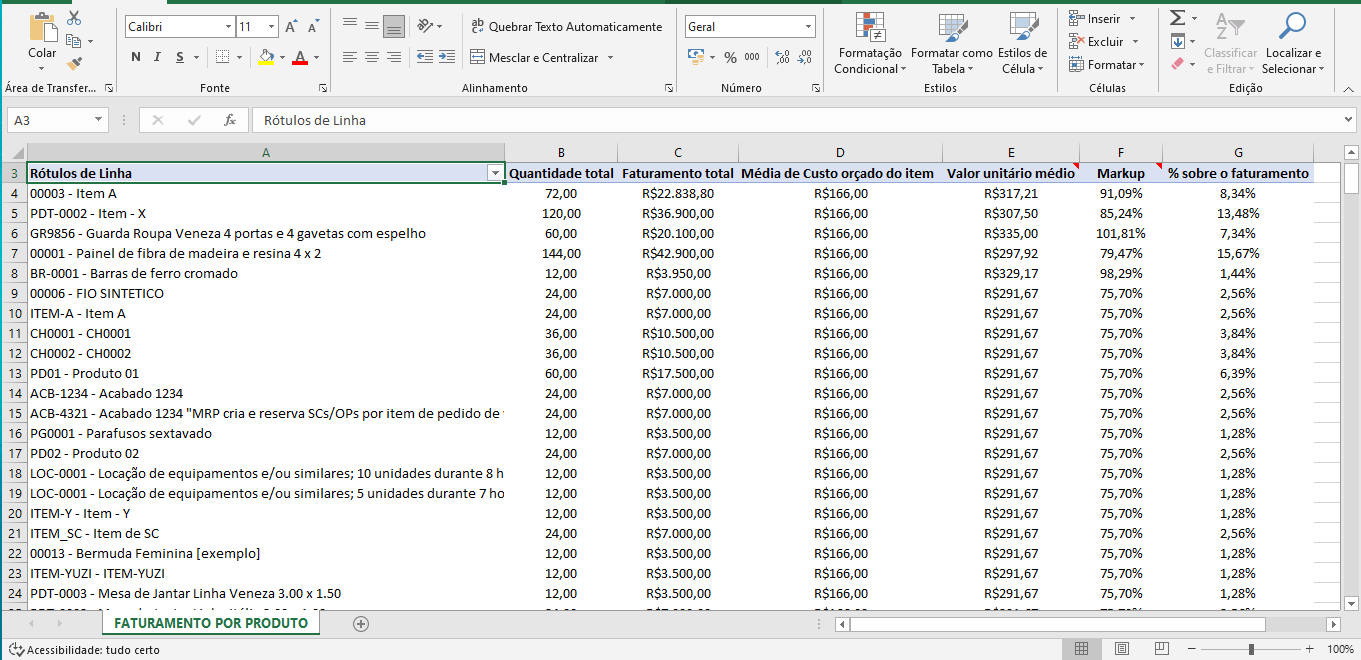Click the Cut scissors icon
The height and width of the screenshot is (660, 1361).
tap(74, 18)
